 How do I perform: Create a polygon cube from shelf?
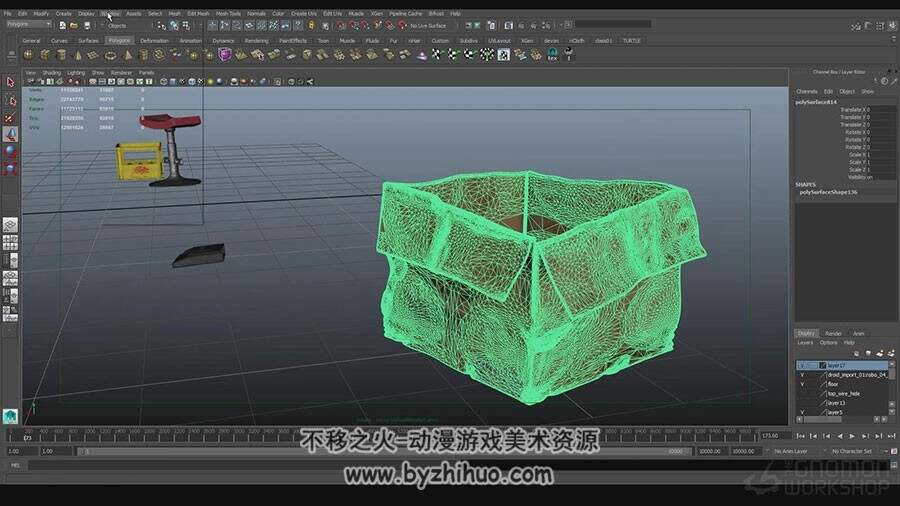point(45,55)
